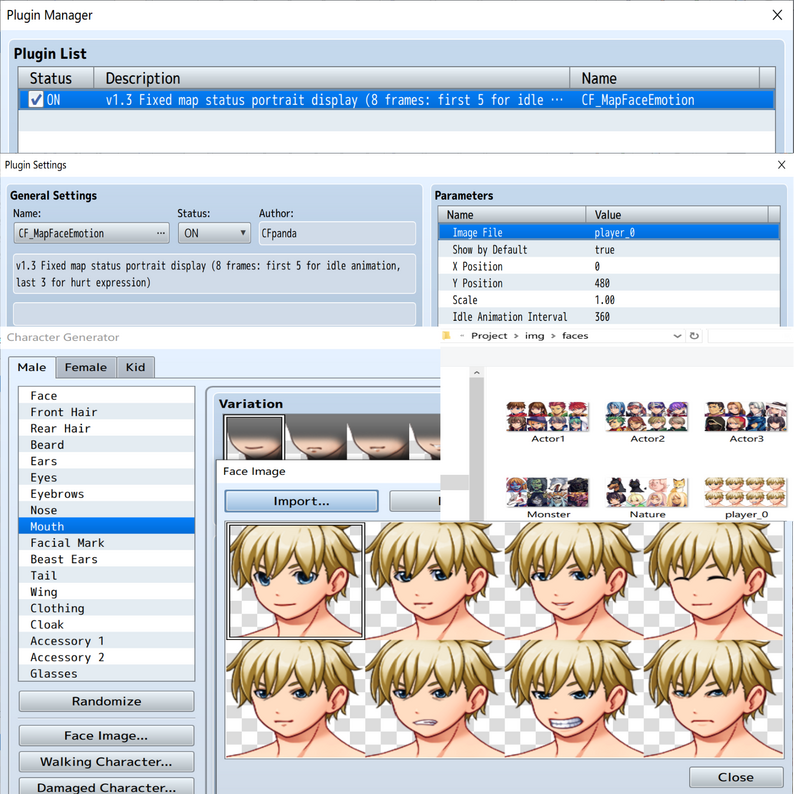Open the Face Image... dialog button
The image size is (794, 794).
[106, 735]
